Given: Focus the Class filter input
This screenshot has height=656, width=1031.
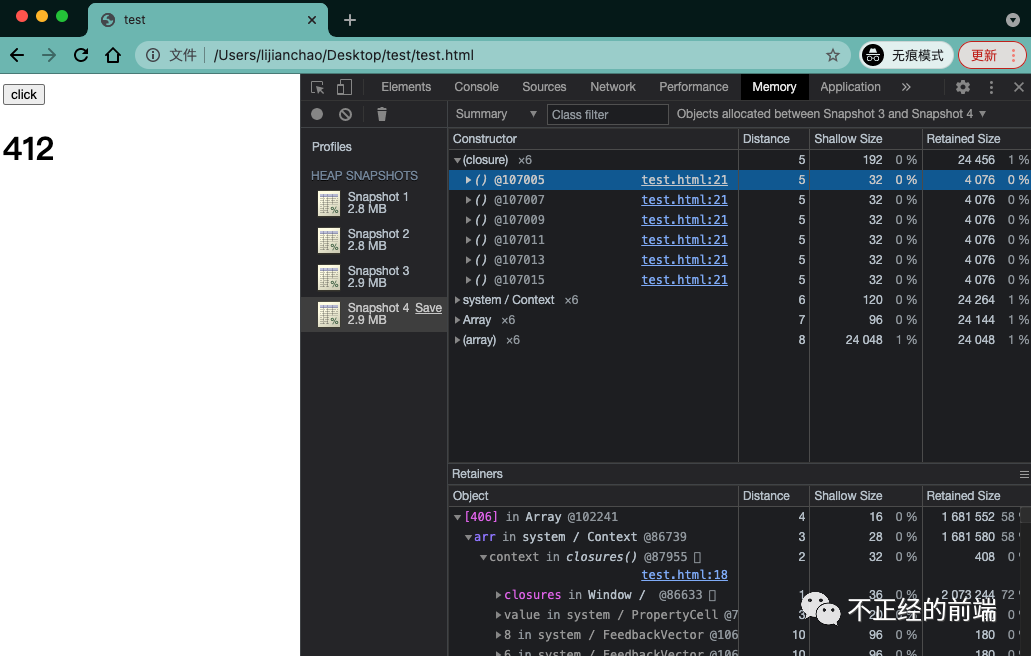Looking at the screenshot, I should pos(608,114).
